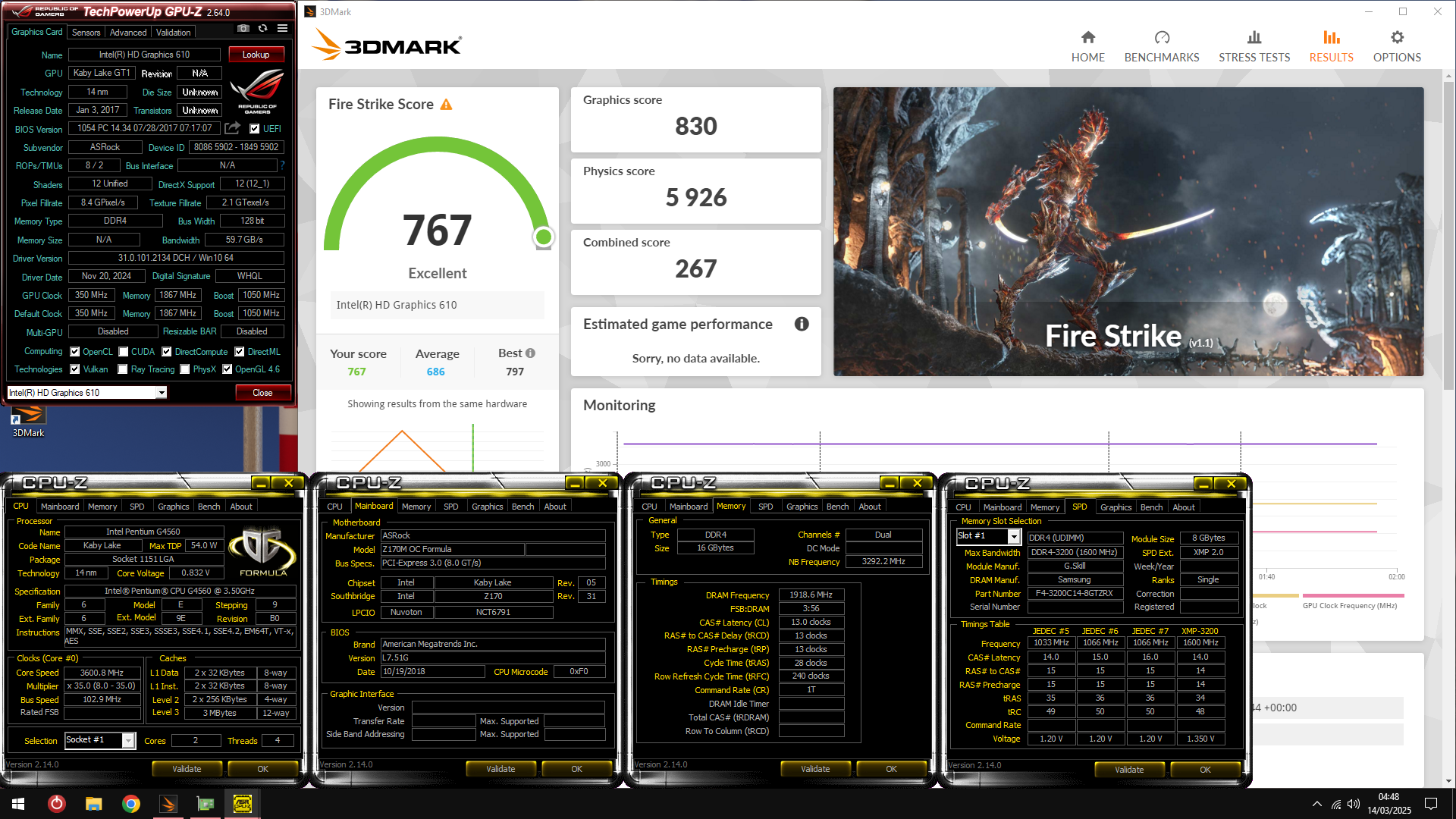
Task: Click Validate in the CPU-Z Memory window
Action: pyautogui.click(x=815, y=769)
